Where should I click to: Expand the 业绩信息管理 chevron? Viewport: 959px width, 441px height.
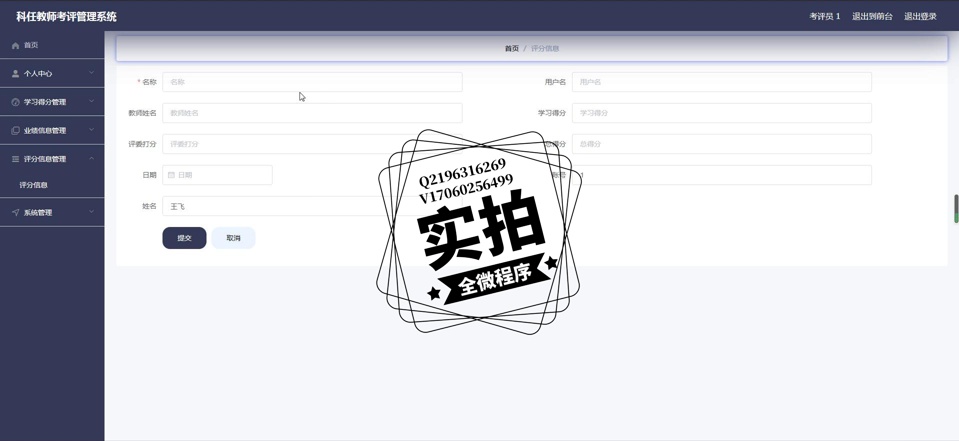[x=91, y=130]
